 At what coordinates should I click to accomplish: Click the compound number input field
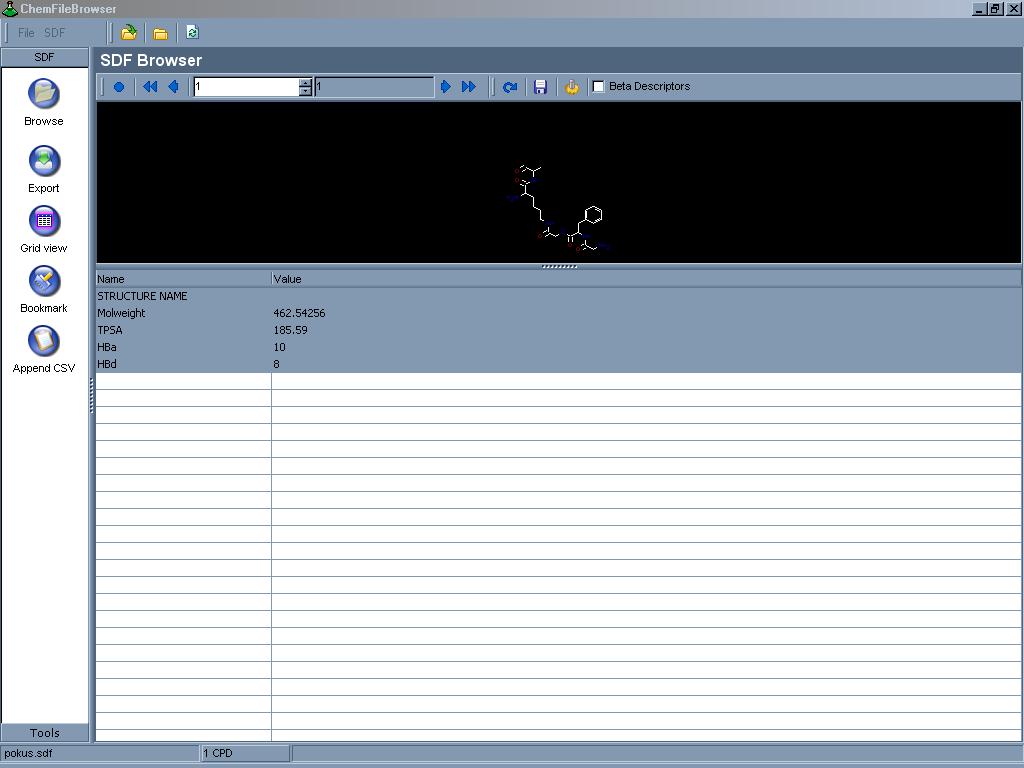(x=246, y=87)
